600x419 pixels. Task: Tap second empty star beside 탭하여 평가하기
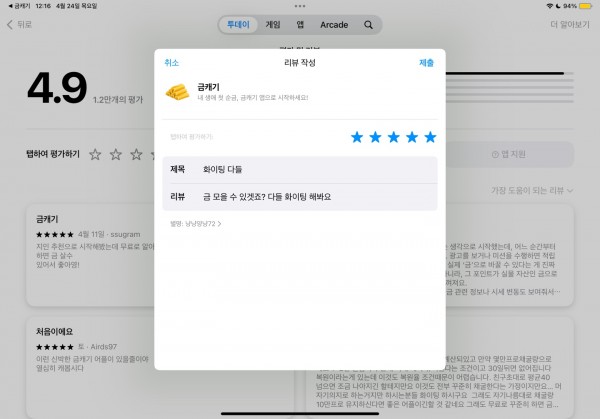click(116, 154)
